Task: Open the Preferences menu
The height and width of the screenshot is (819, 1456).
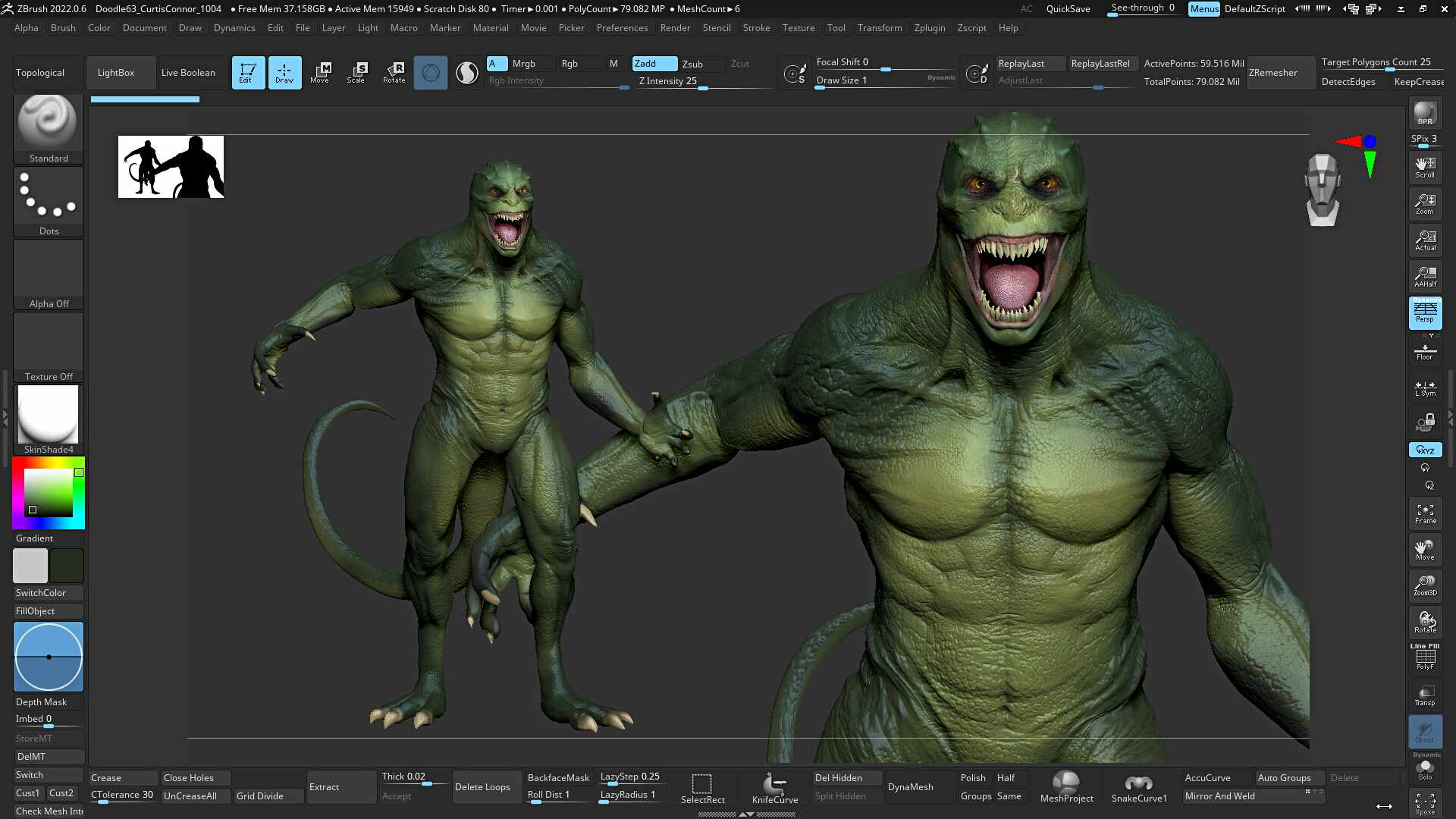Action: [x=622, y=28]
